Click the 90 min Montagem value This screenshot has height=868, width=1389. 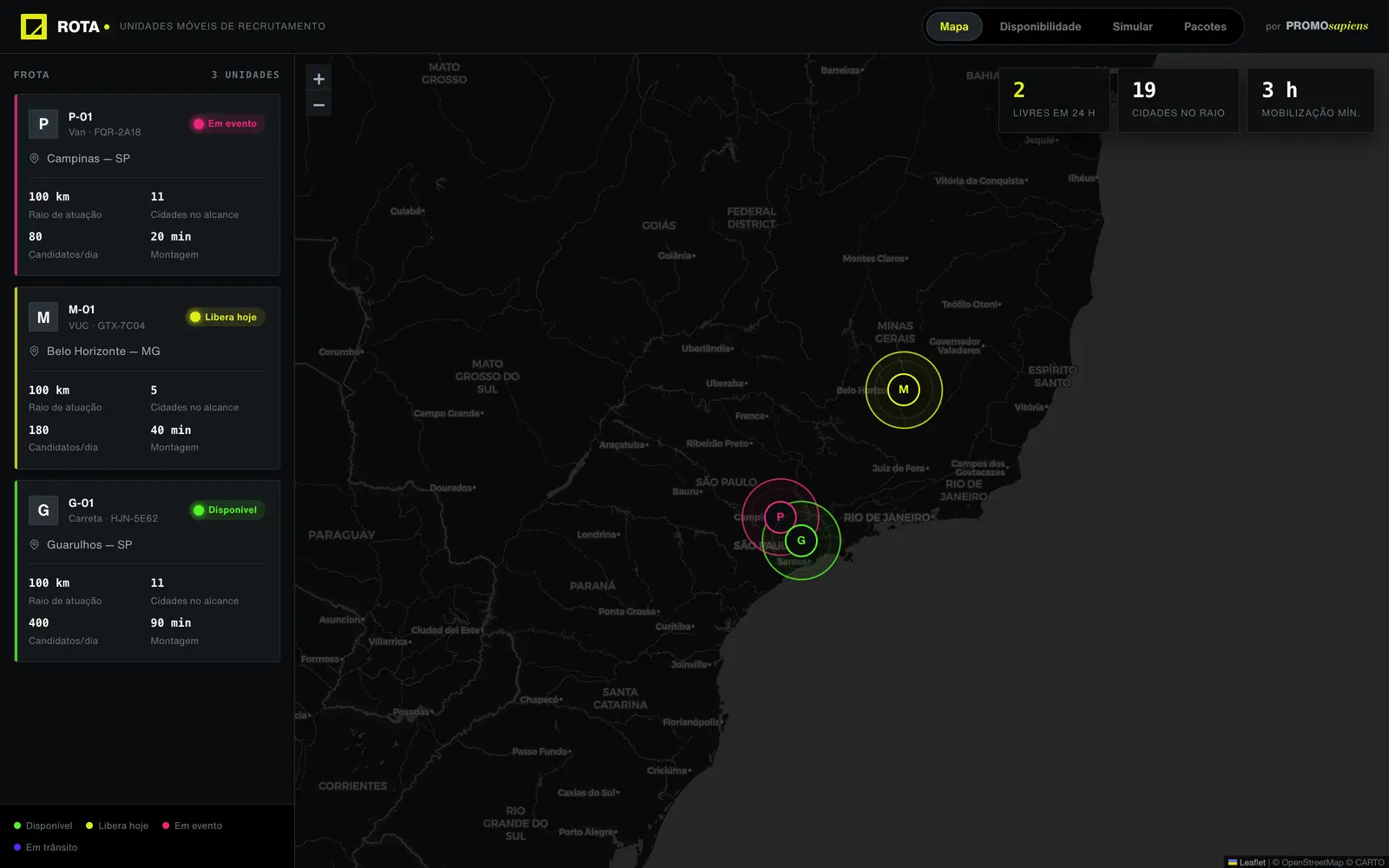171,623
